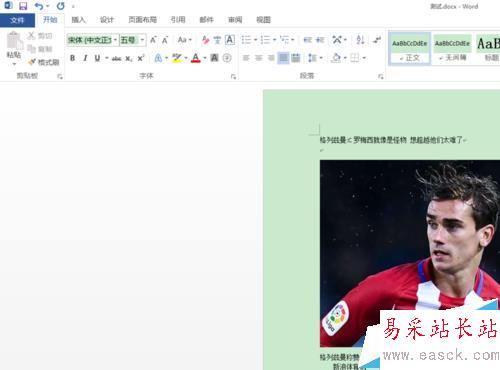Click the Asian Layout icon
This screenshot has width=500, height=370.
(x=337, y=40)
